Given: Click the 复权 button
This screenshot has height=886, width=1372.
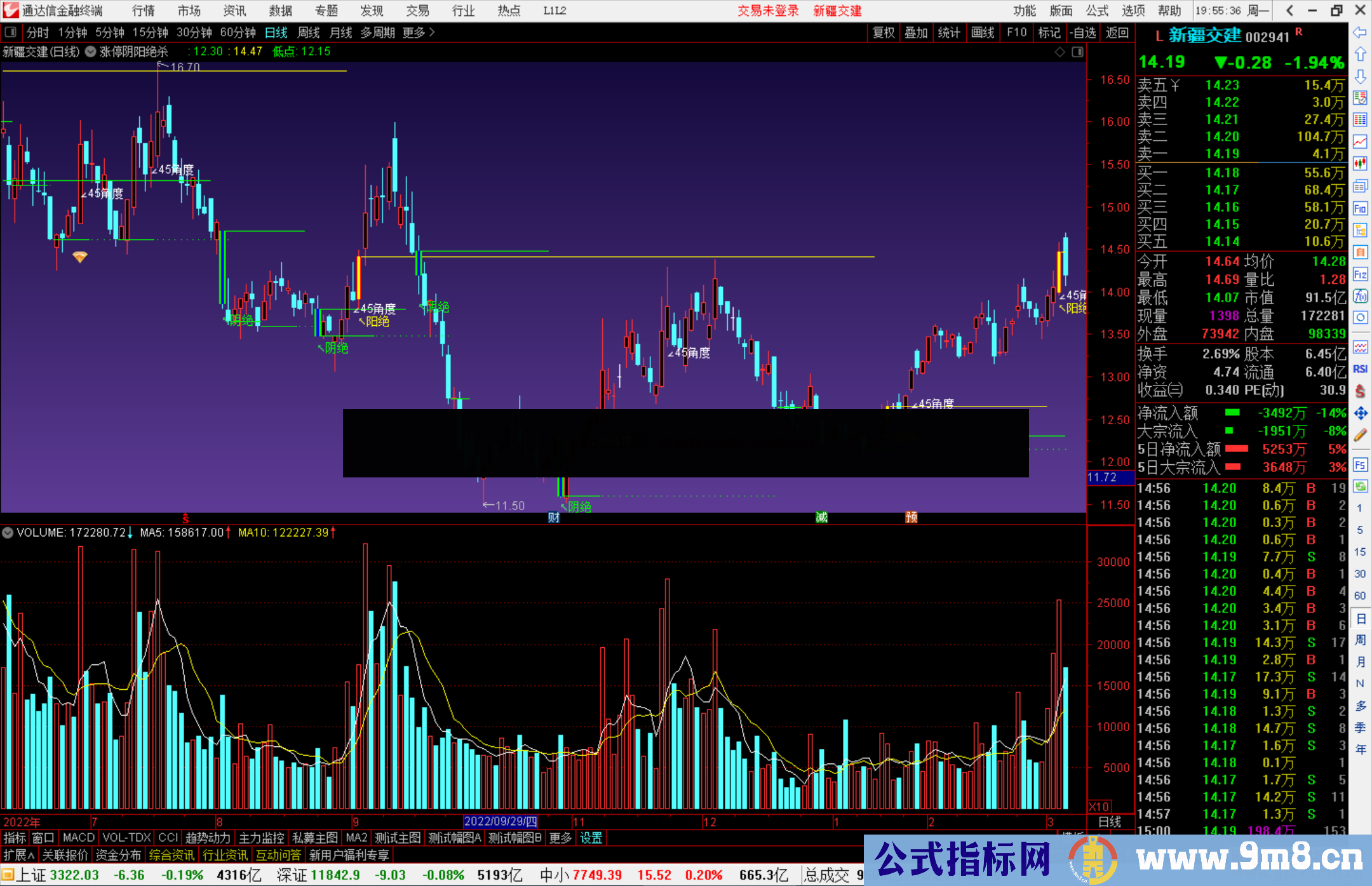Looking at the screenshot, I should pos(884,32).
